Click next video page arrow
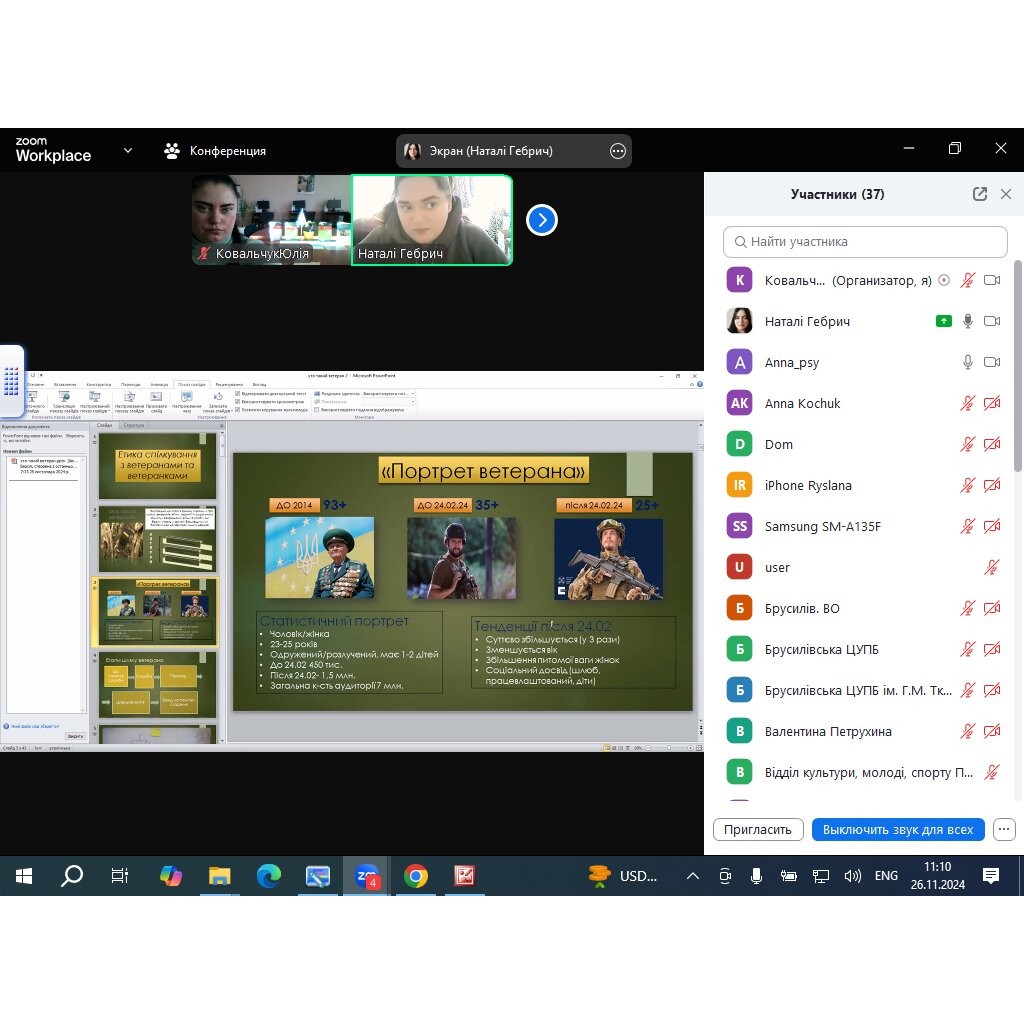 pyautogui.click(x=541, y=220)
